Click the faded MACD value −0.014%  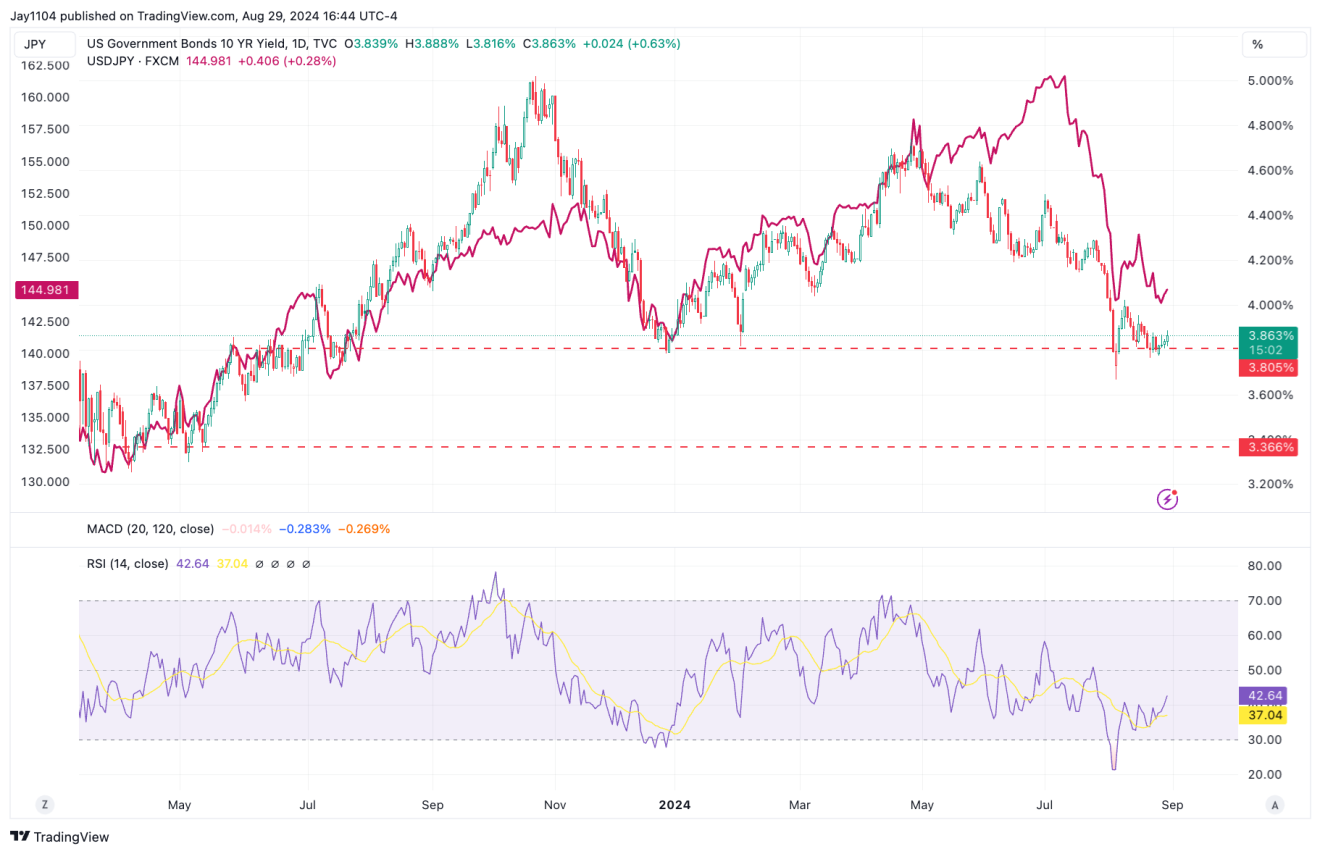(246, 529)
